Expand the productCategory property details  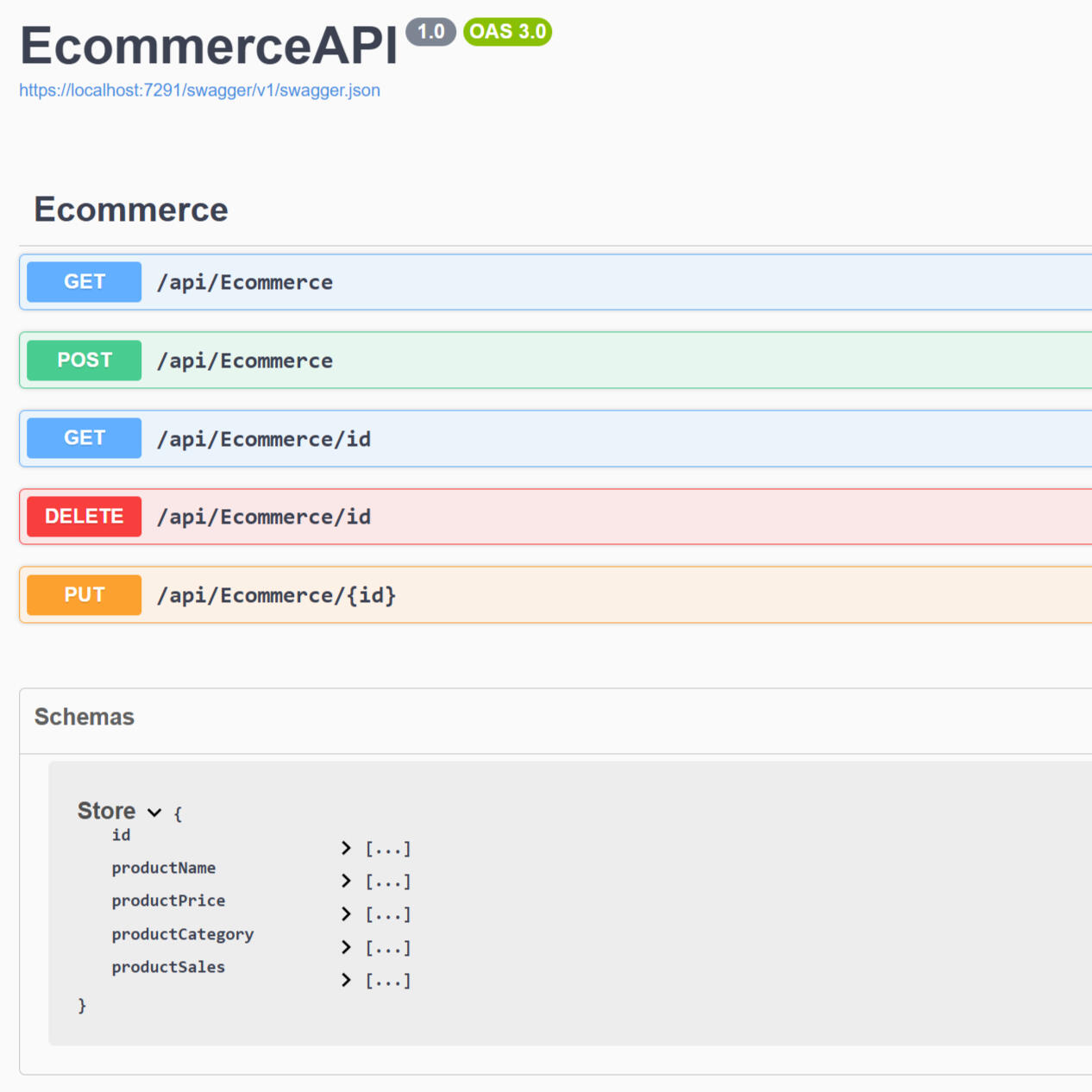(345, 947)
